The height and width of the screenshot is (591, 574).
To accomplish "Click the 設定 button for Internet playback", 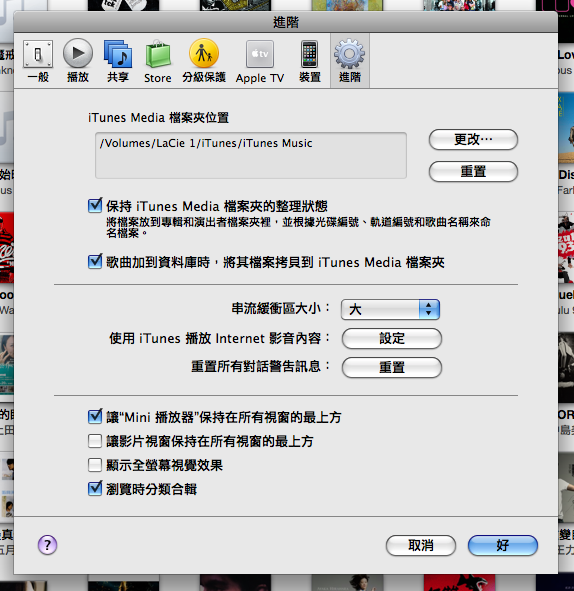I will tap(392, 338).
